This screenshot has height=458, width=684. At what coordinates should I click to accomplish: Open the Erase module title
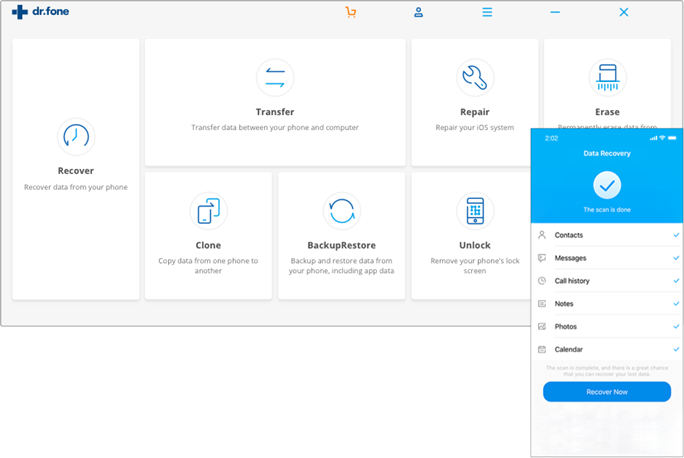pos(607,112)
